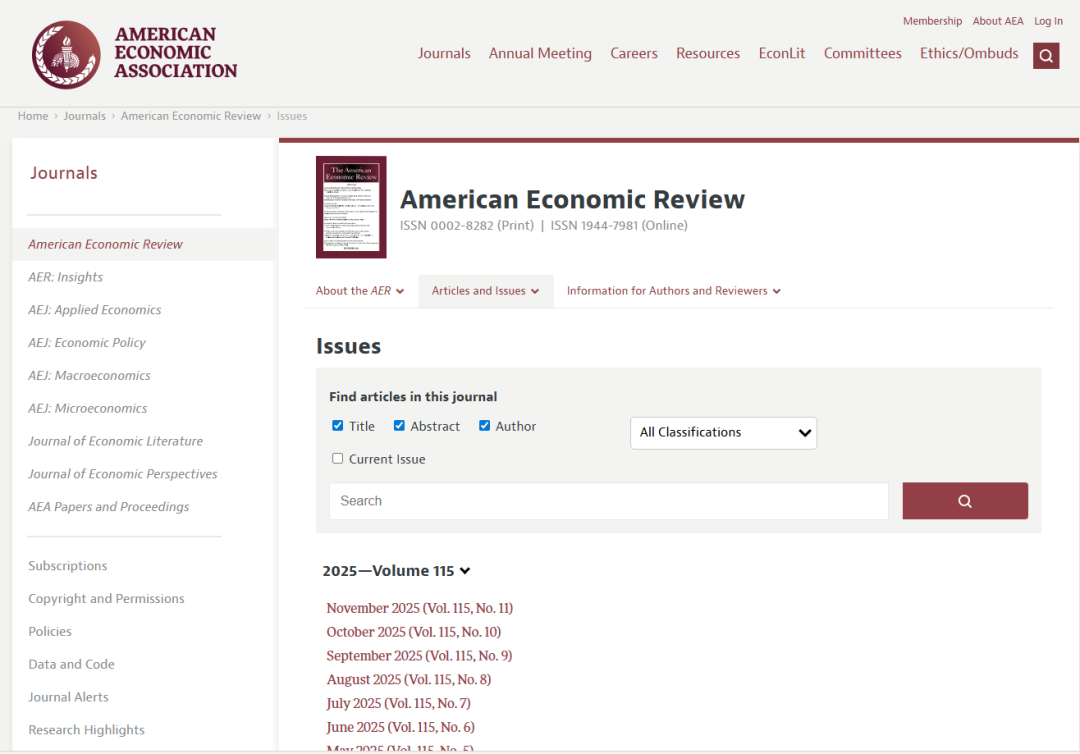This screenshot has height=754, width=1080.
Task: Click the American Economic Association logo
Action: (x=134, y=54)
